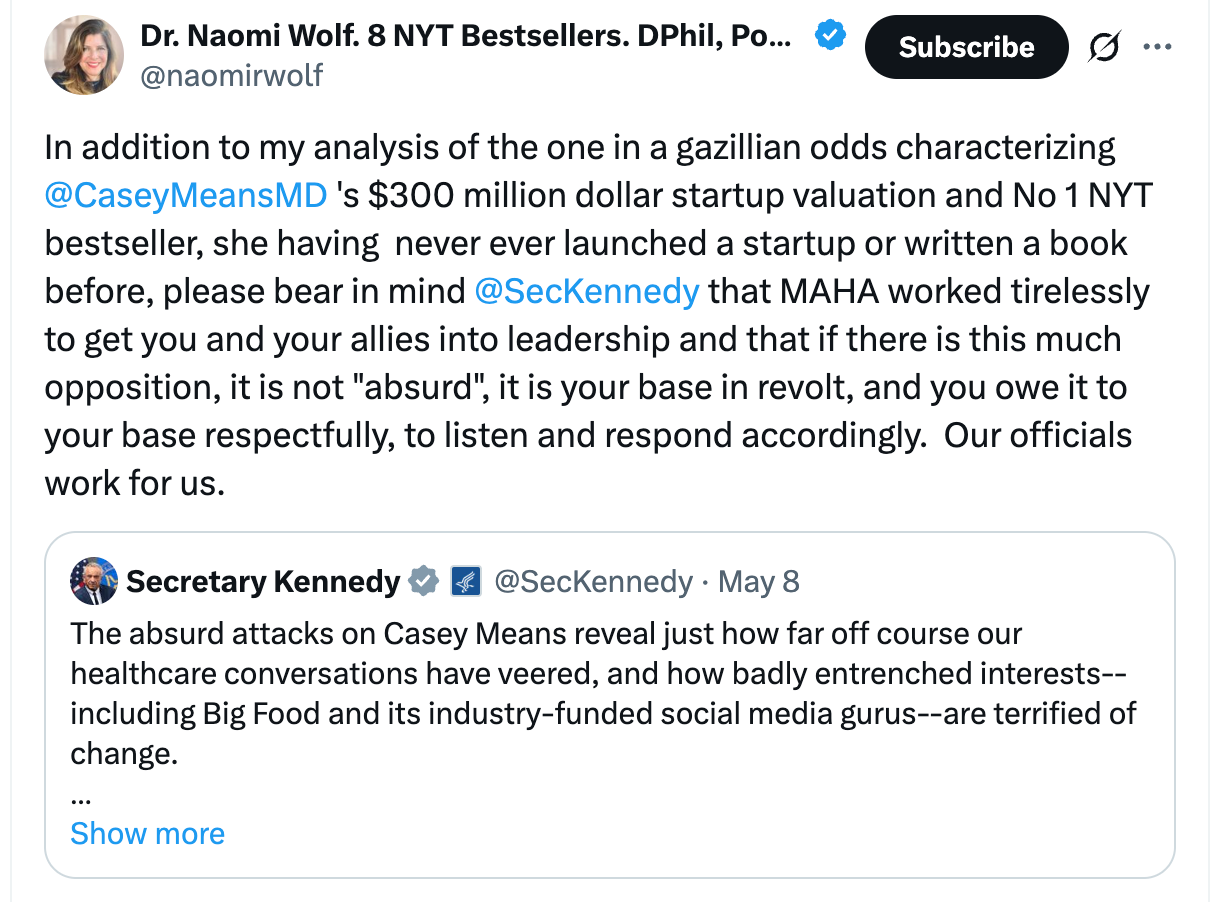Click the @naomirwolf handle
Screen dimensions: 1229x902
coord(232,76)
